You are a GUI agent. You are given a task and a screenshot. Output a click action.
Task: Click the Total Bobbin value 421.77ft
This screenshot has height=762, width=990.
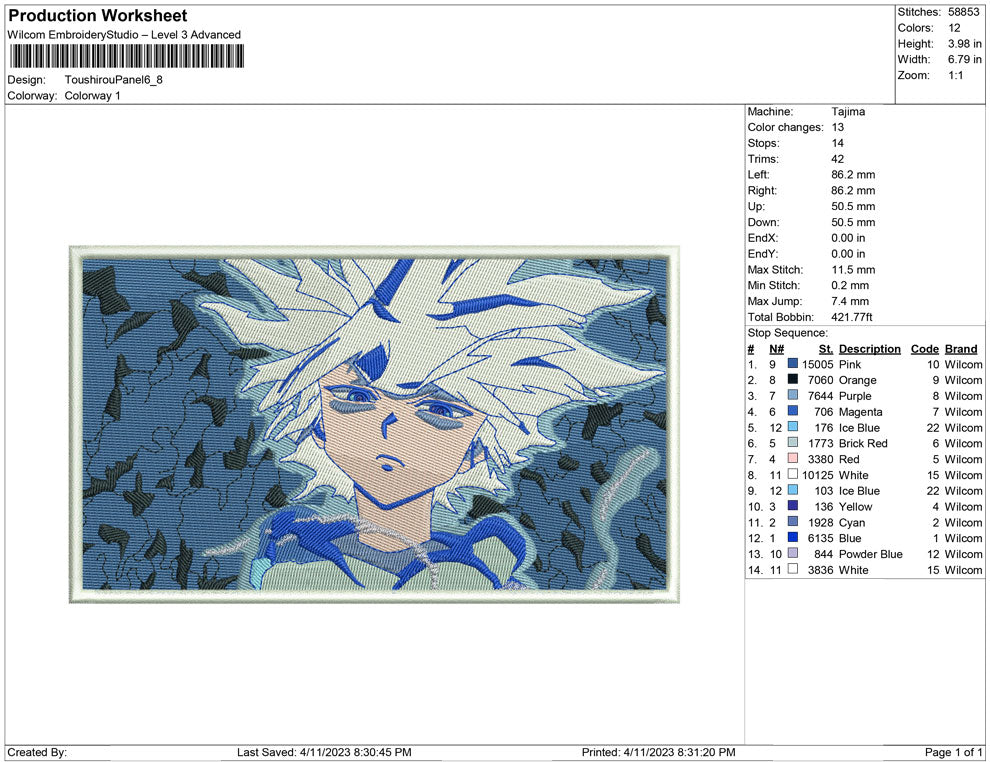[x=852, y=317]
